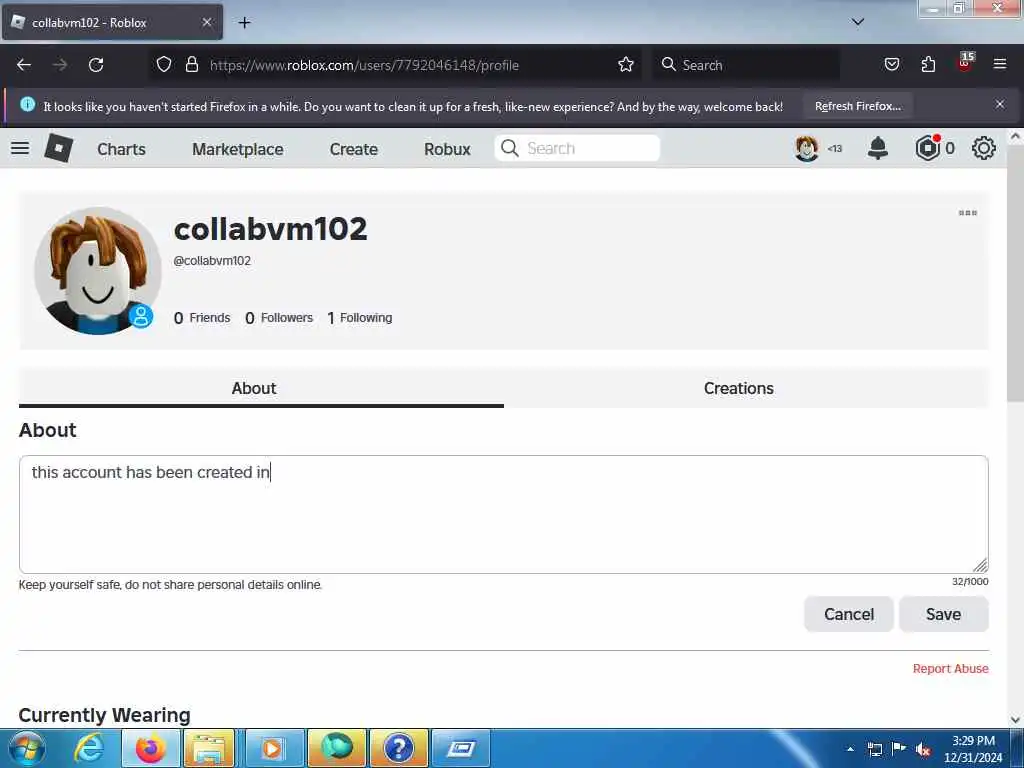Click the page vertical scrollbar thumb
Screen dimensions: 1024x768
coord(1015,274)
